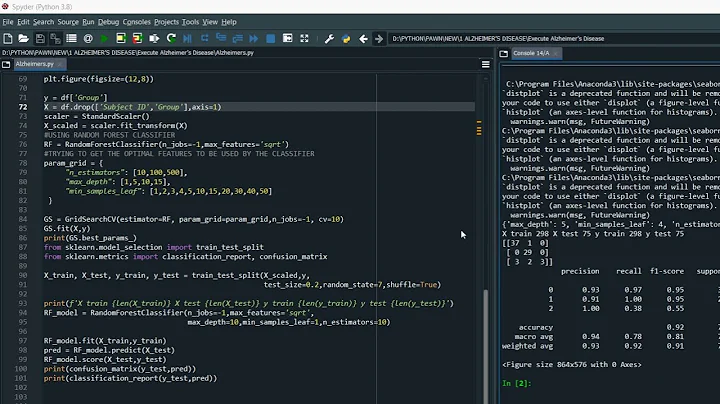This screenshot has height=404, width=720.
Task: Click 'RF_model.fit(X_train,y_train)' line
Action: pos(105,341)
